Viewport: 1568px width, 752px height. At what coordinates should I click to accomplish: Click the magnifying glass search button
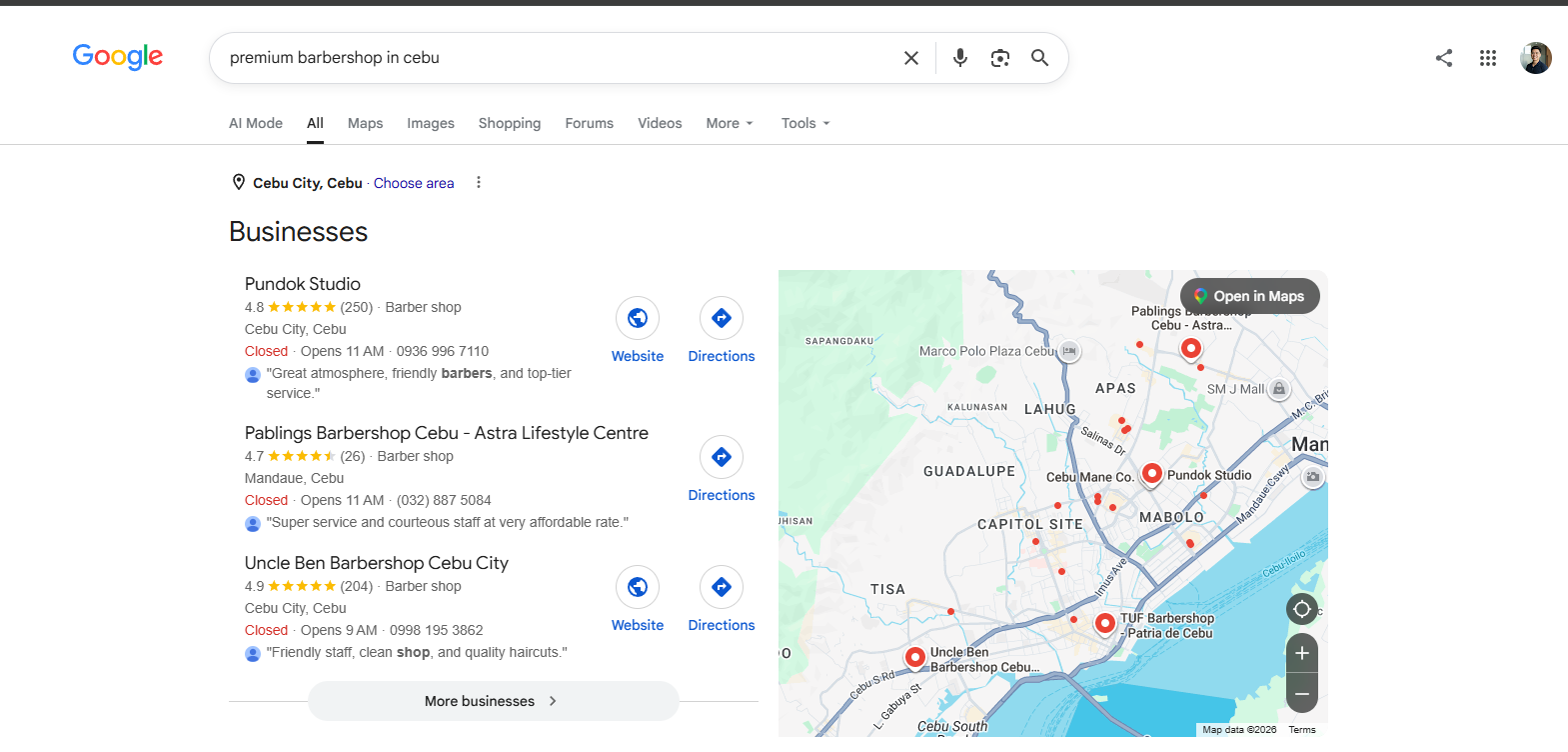tap(1040, 58)
